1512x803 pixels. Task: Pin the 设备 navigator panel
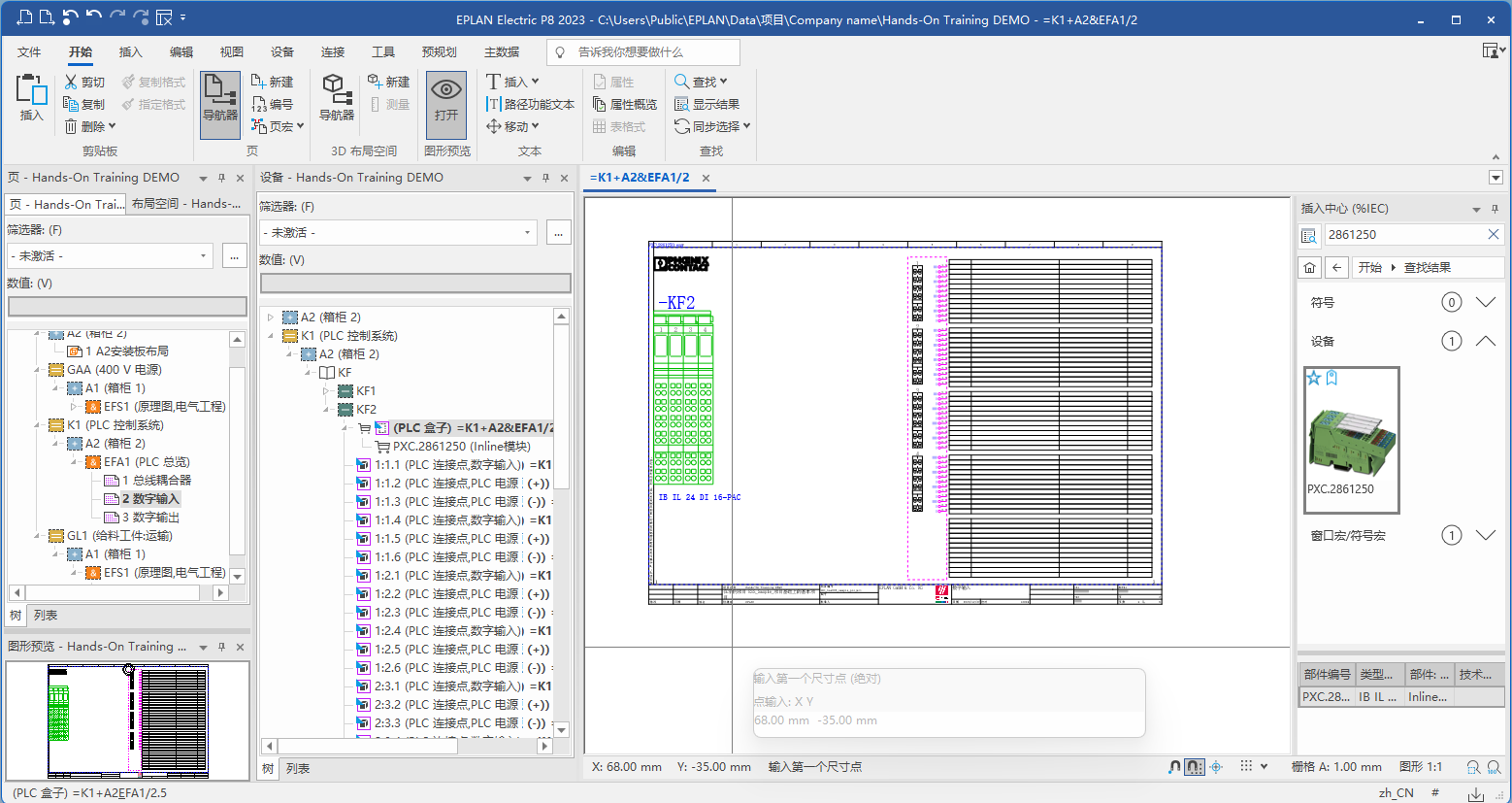545,178
